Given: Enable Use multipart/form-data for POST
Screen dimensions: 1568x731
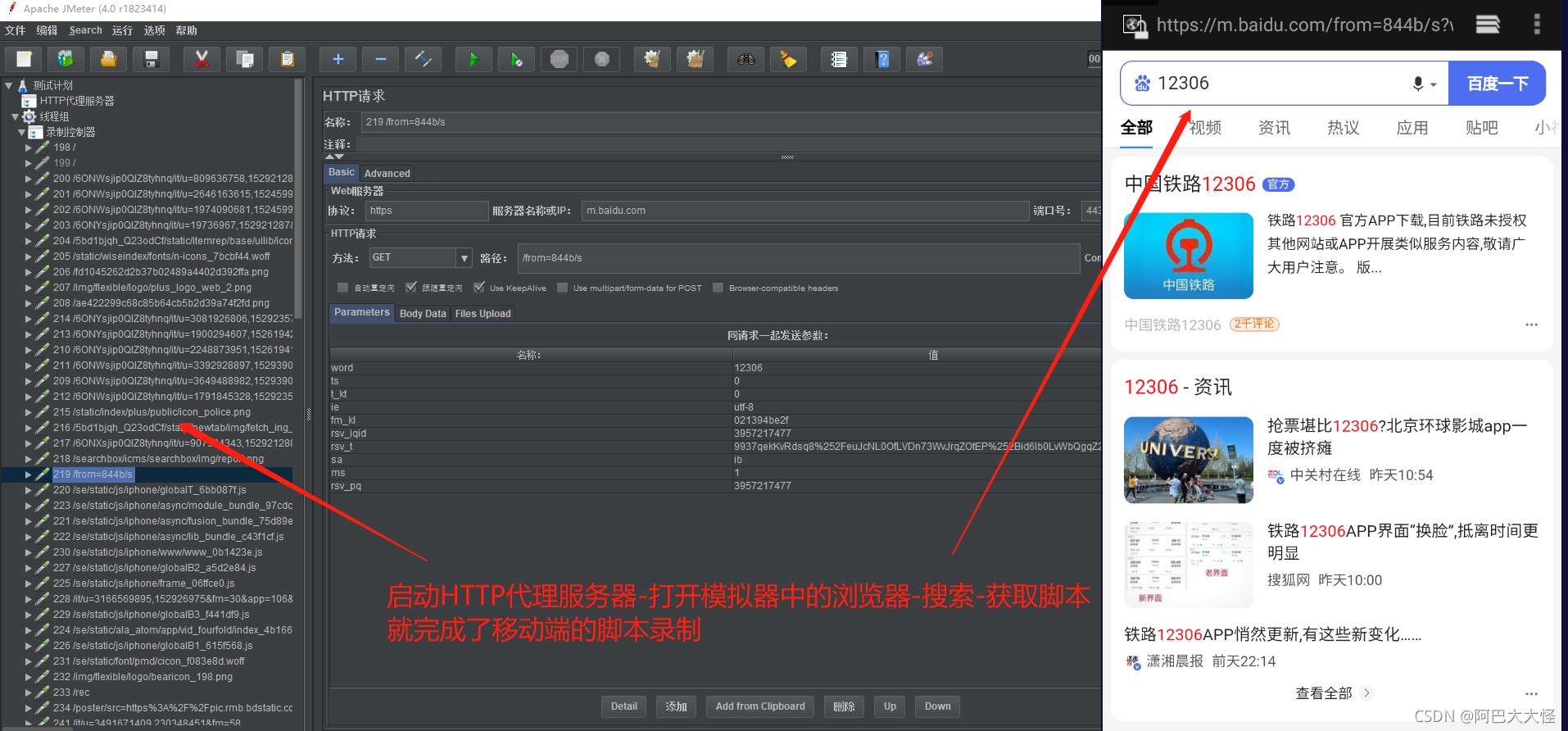Looking at the screenshot, I should [x=562, y=288].
